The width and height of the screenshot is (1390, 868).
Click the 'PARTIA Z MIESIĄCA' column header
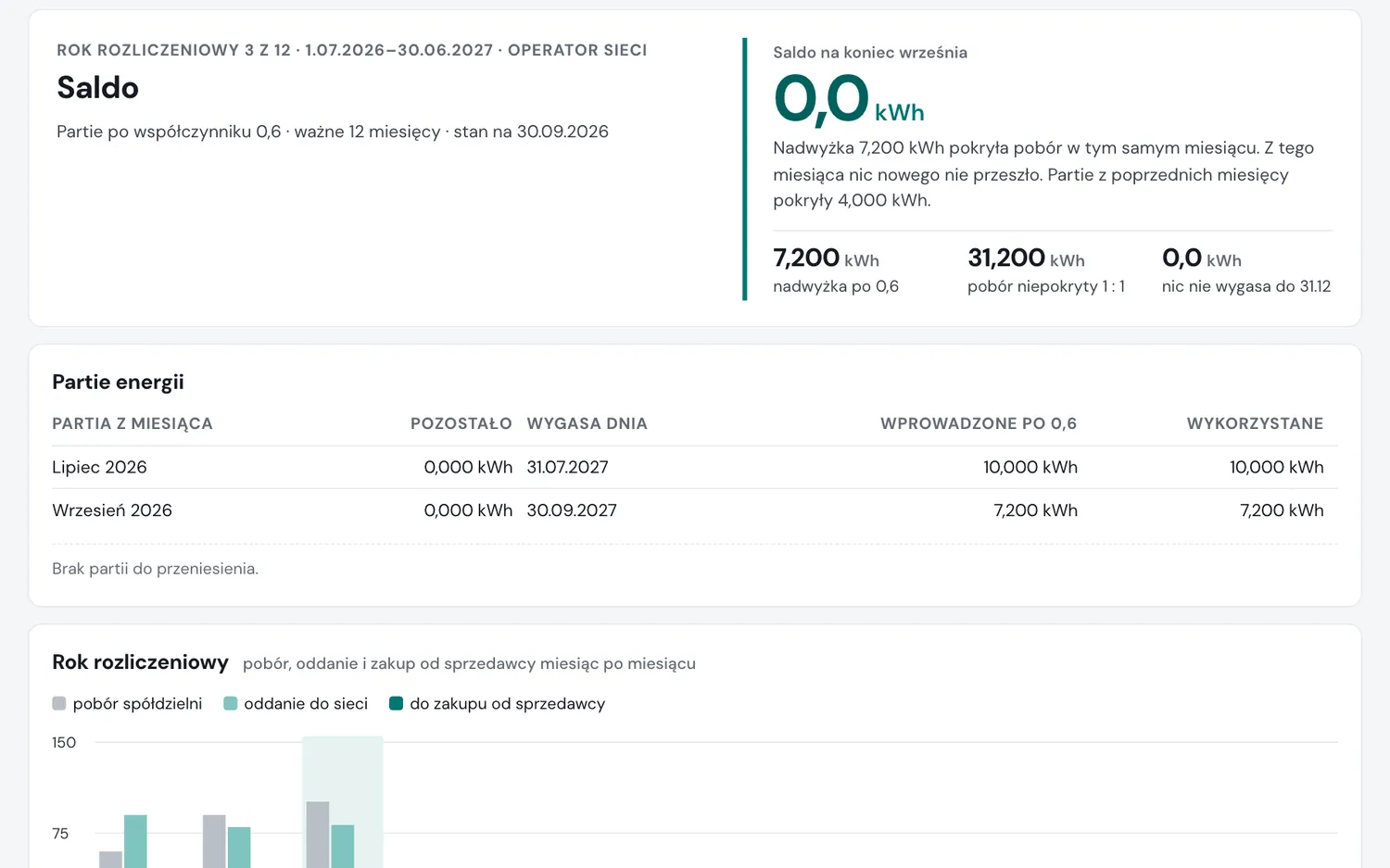coord(133,423)
